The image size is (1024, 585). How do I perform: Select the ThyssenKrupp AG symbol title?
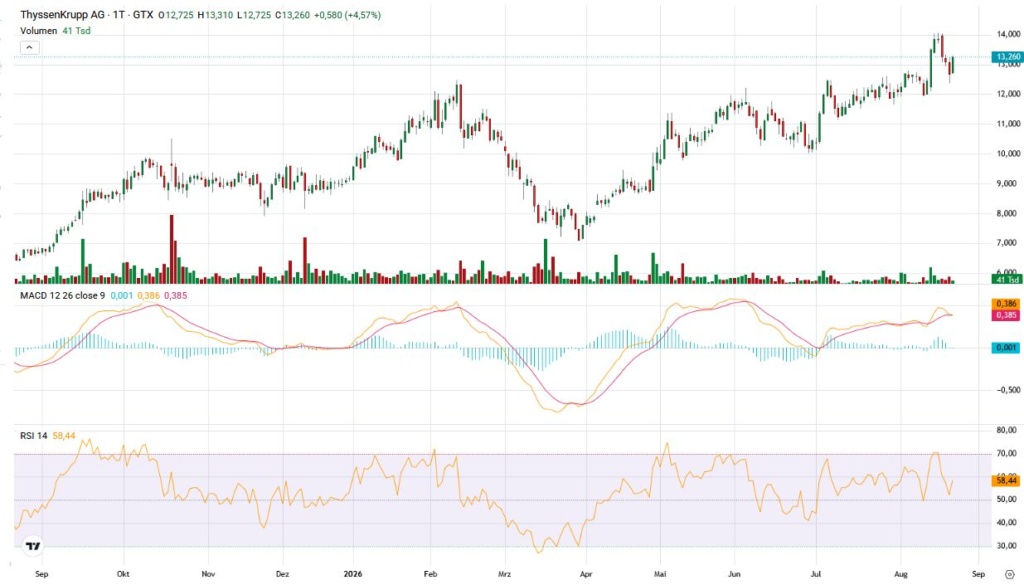coord(63,15)
